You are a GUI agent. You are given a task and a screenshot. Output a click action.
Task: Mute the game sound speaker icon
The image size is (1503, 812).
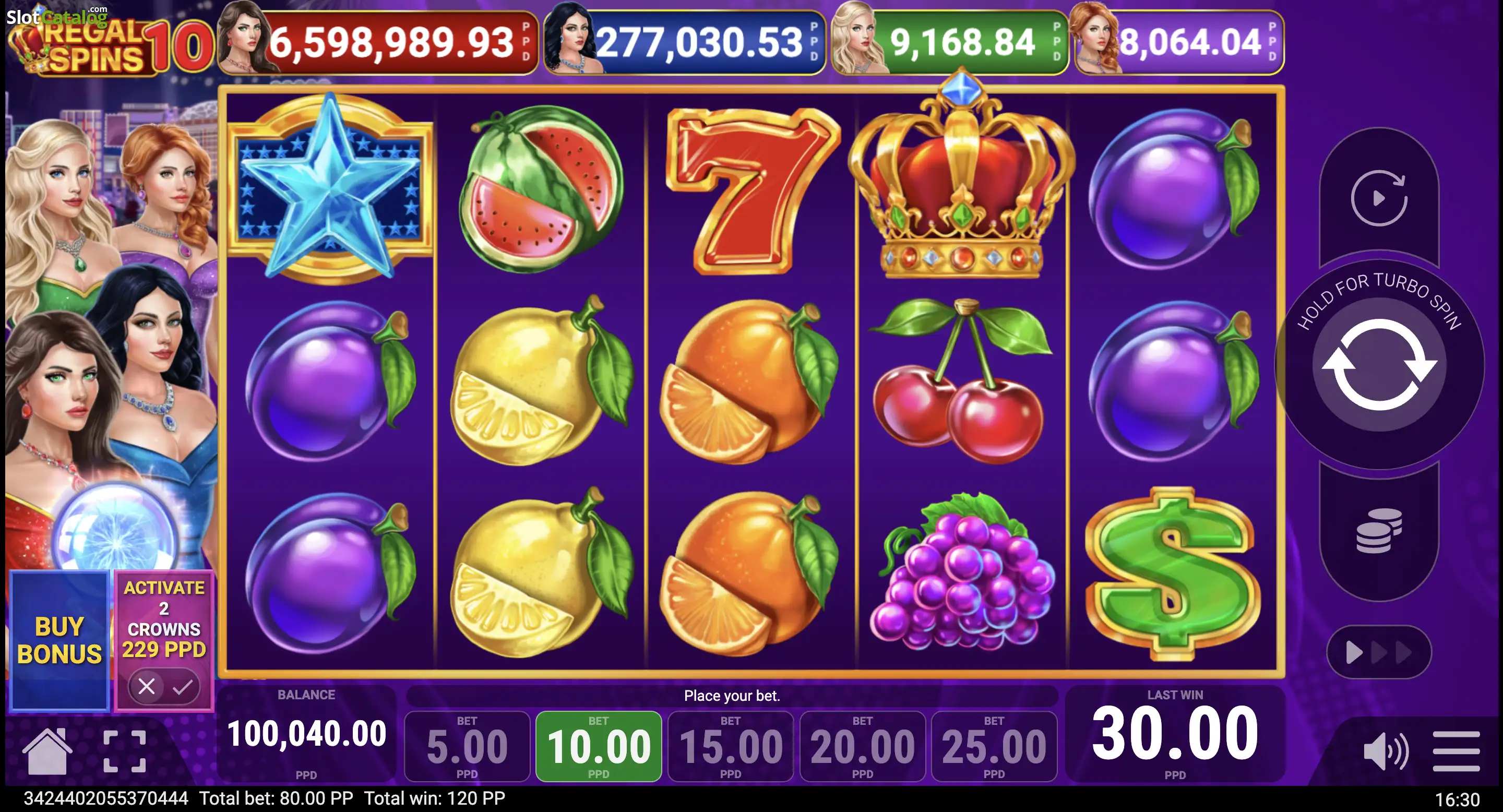point(1386,751)
